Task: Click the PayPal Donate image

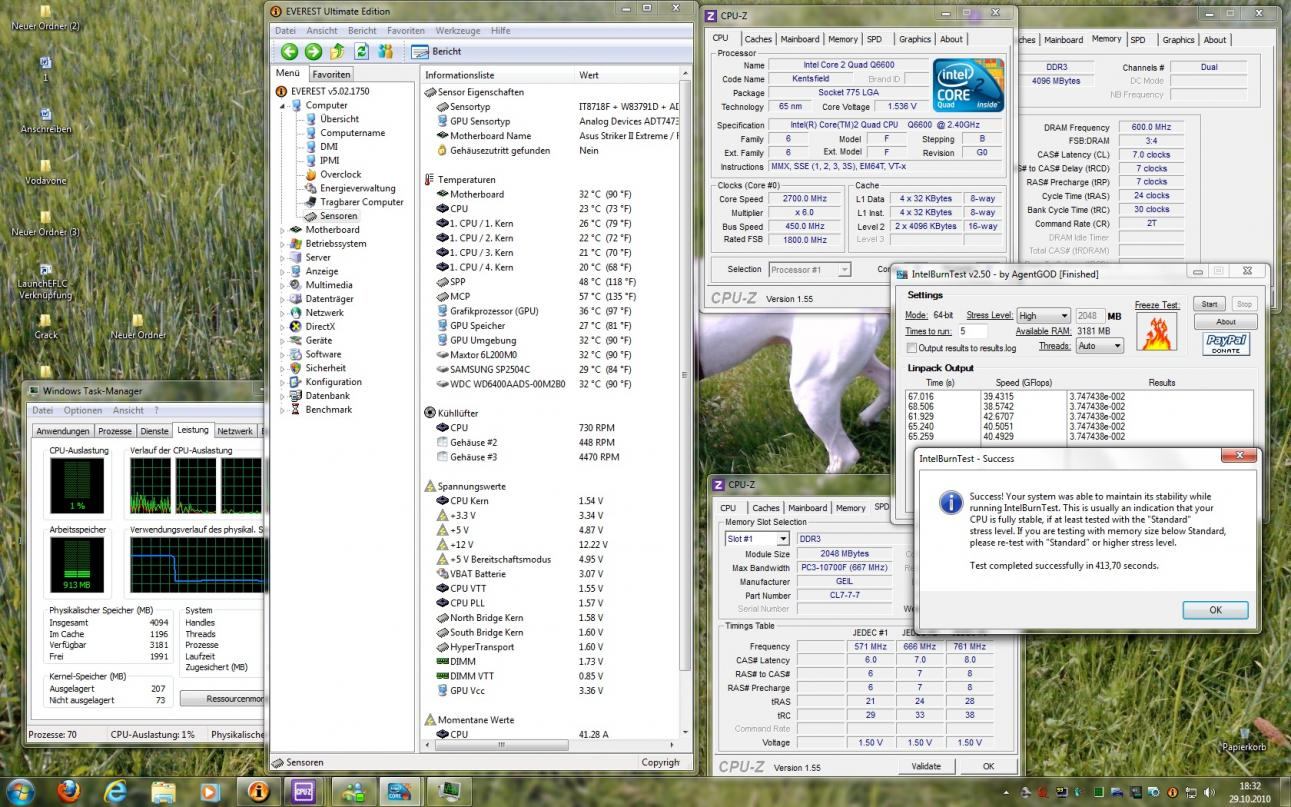Action: pos(1225,344)
